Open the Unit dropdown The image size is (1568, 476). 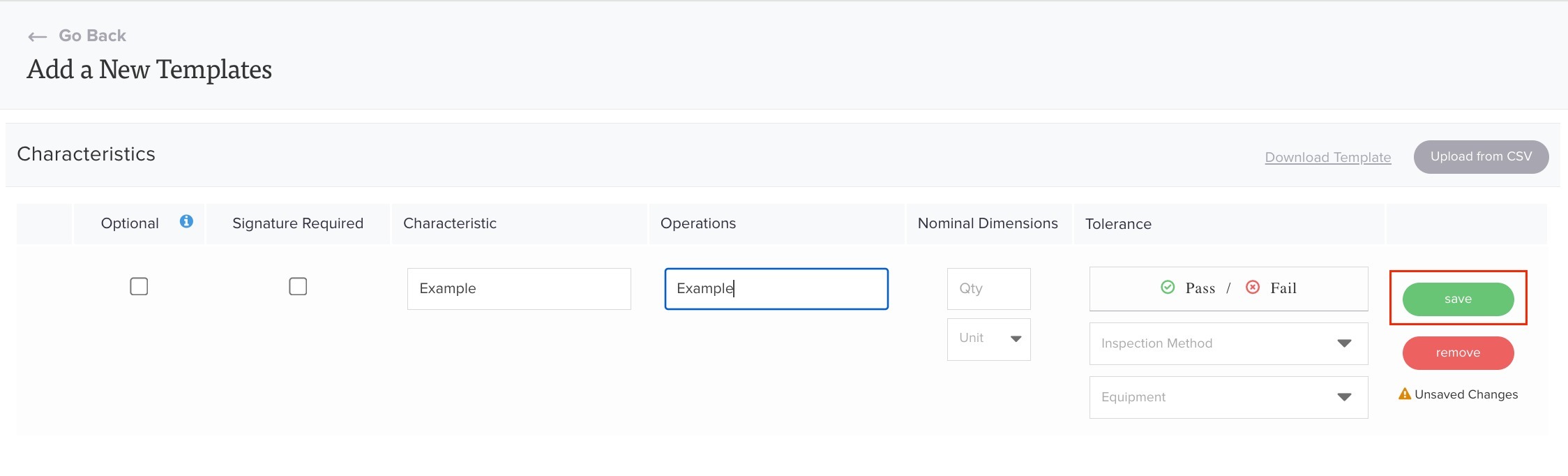point(988,339)
